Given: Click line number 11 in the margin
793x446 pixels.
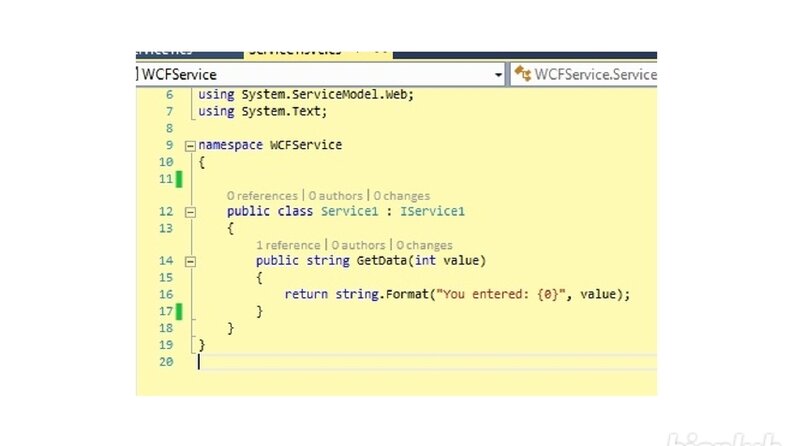Looking at the screenshot, I should coord(166,179).
